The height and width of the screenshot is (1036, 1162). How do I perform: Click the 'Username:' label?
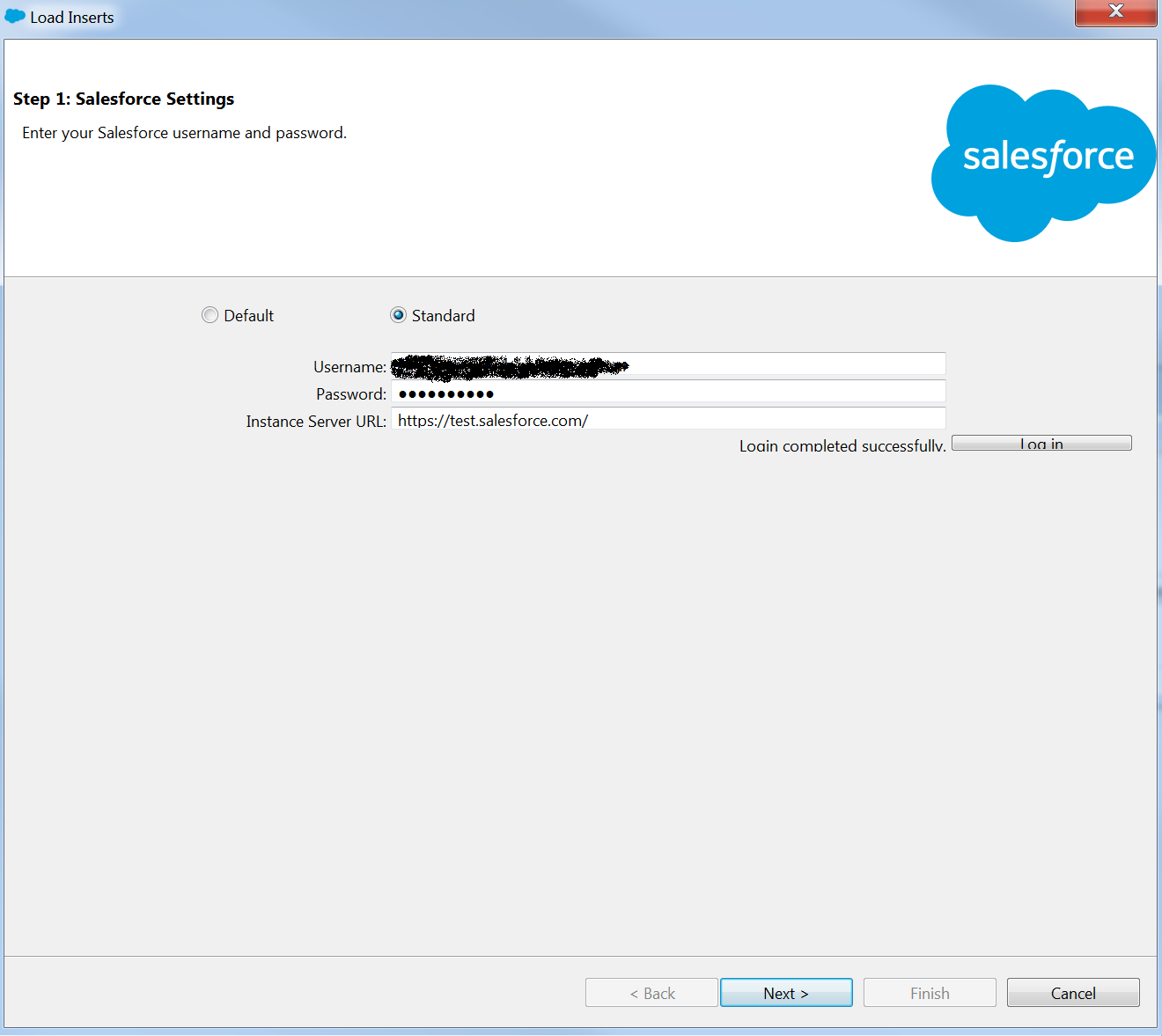[x=349, y=367]
